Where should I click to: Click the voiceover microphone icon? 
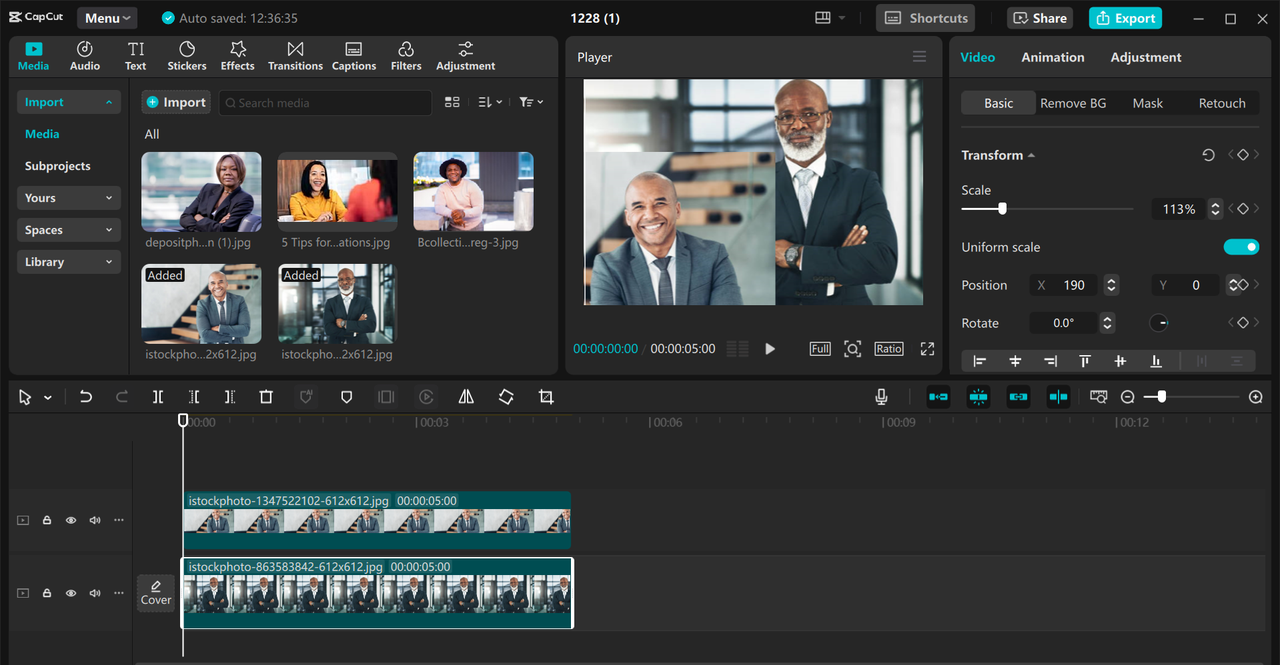point(881,397)
